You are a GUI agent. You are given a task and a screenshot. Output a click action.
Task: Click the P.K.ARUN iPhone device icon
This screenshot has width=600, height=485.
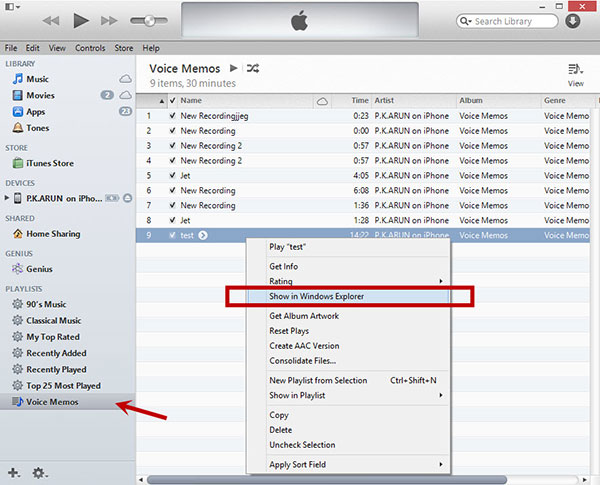point(18,198)
